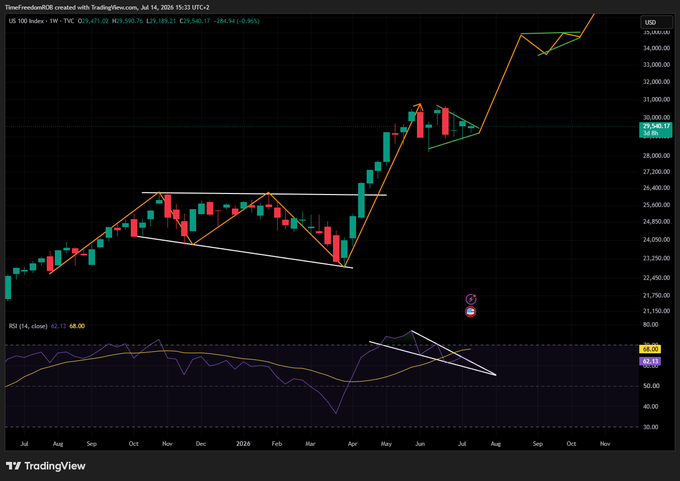
Task: Click the US flag economic event icon
Action: (x=471, y=311)
